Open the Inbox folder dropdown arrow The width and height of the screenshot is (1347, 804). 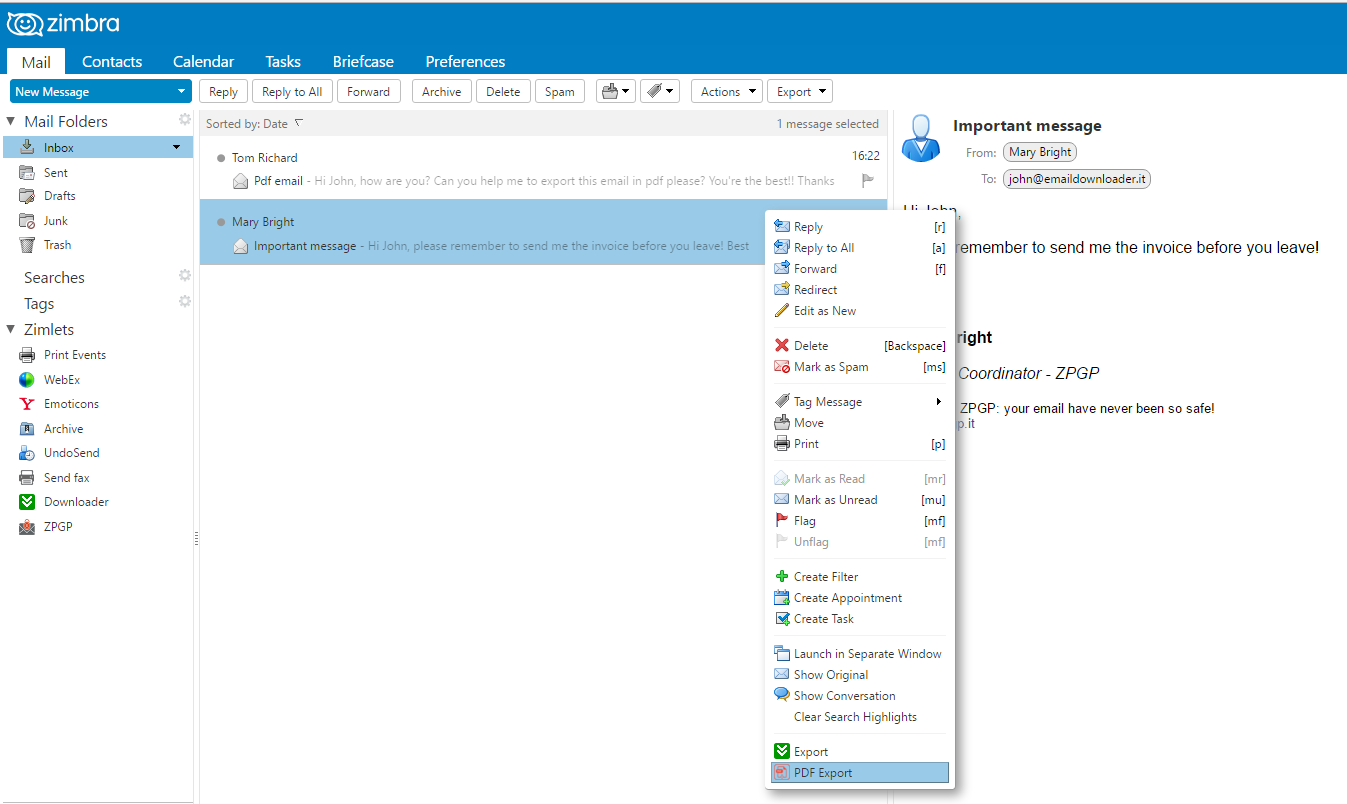coord(177,147)
